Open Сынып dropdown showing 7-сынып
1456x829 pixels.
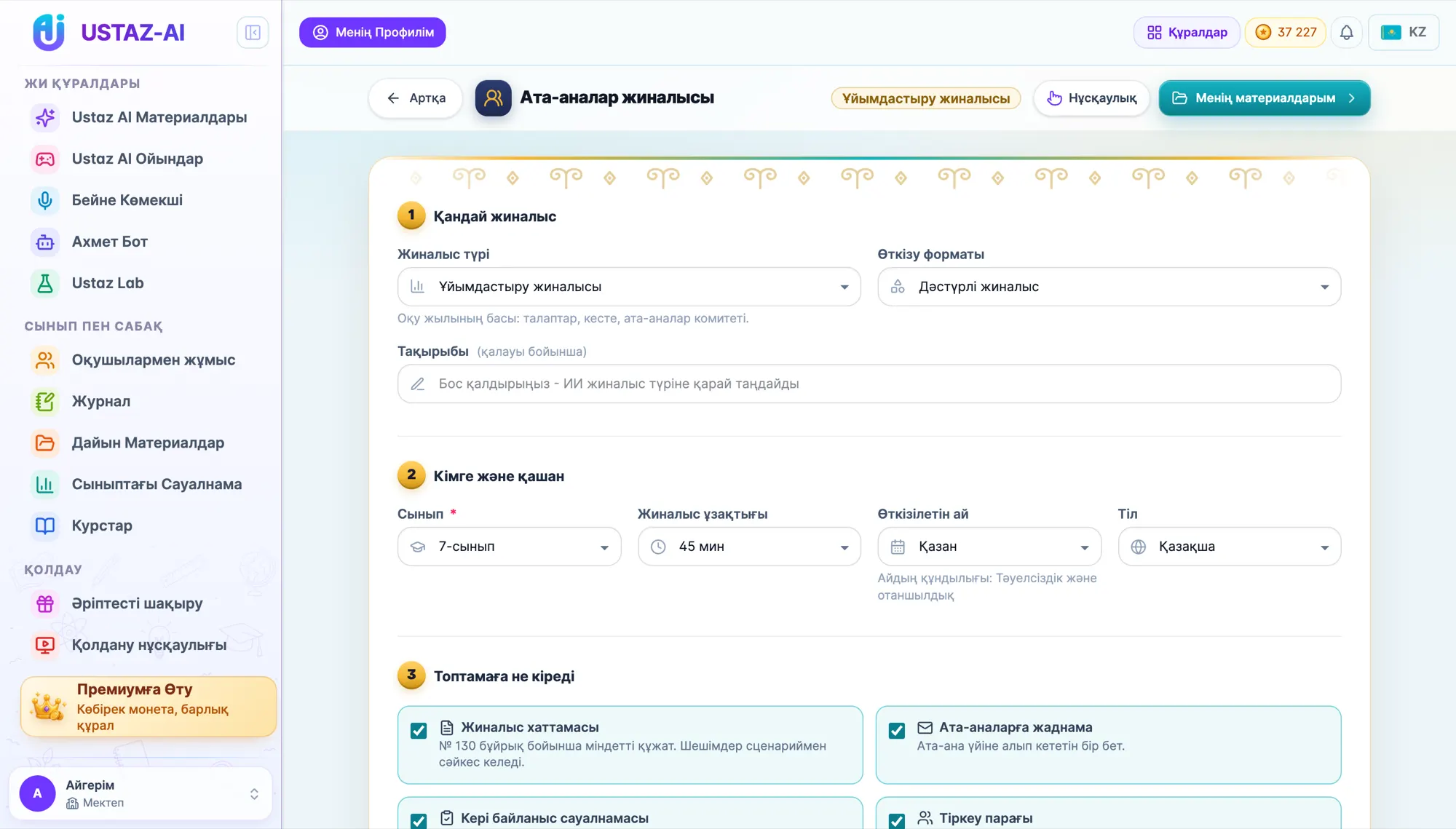click(509, 547)
